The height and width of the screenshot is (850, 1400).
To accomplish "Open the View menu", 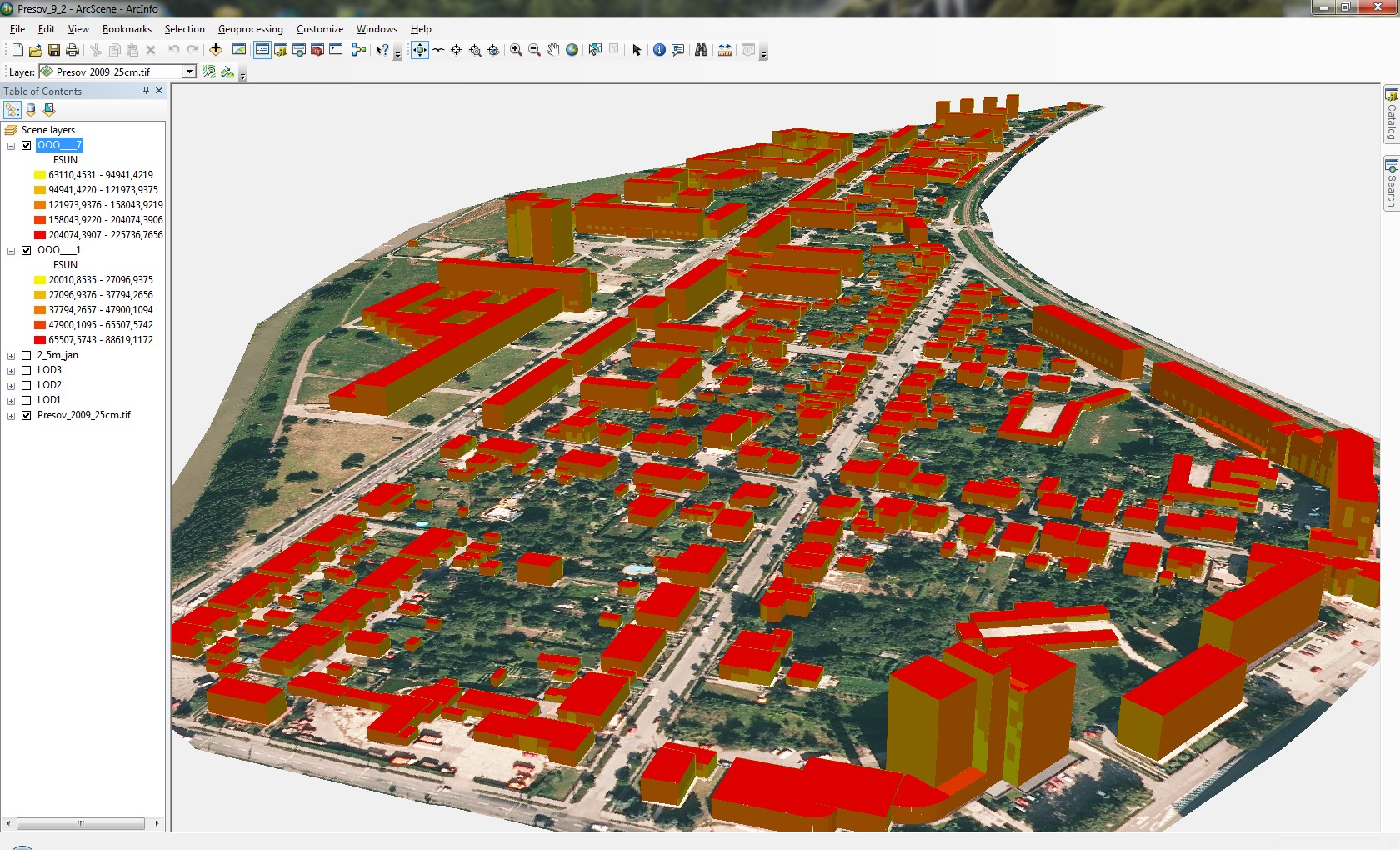I will click(78, 29).
